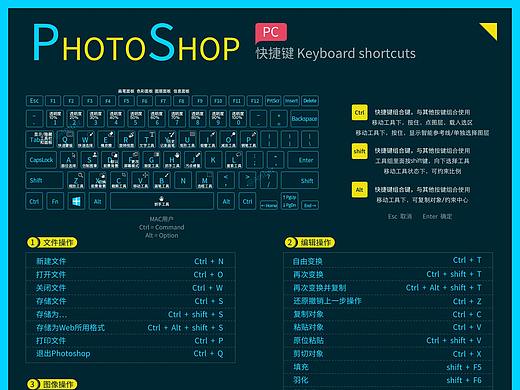Click the G key with the gradient icon
520x390 pixels.
pyautogui.click(x=151, y=160)
